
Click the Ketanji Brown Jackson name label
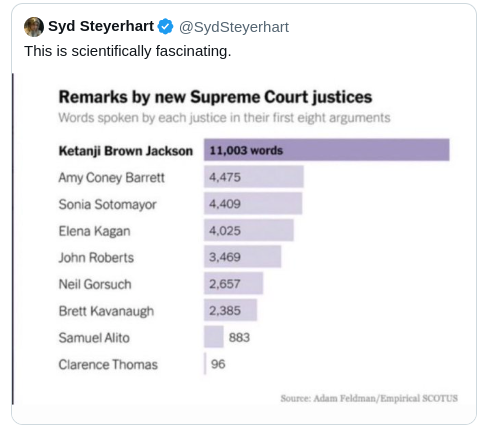126,151
